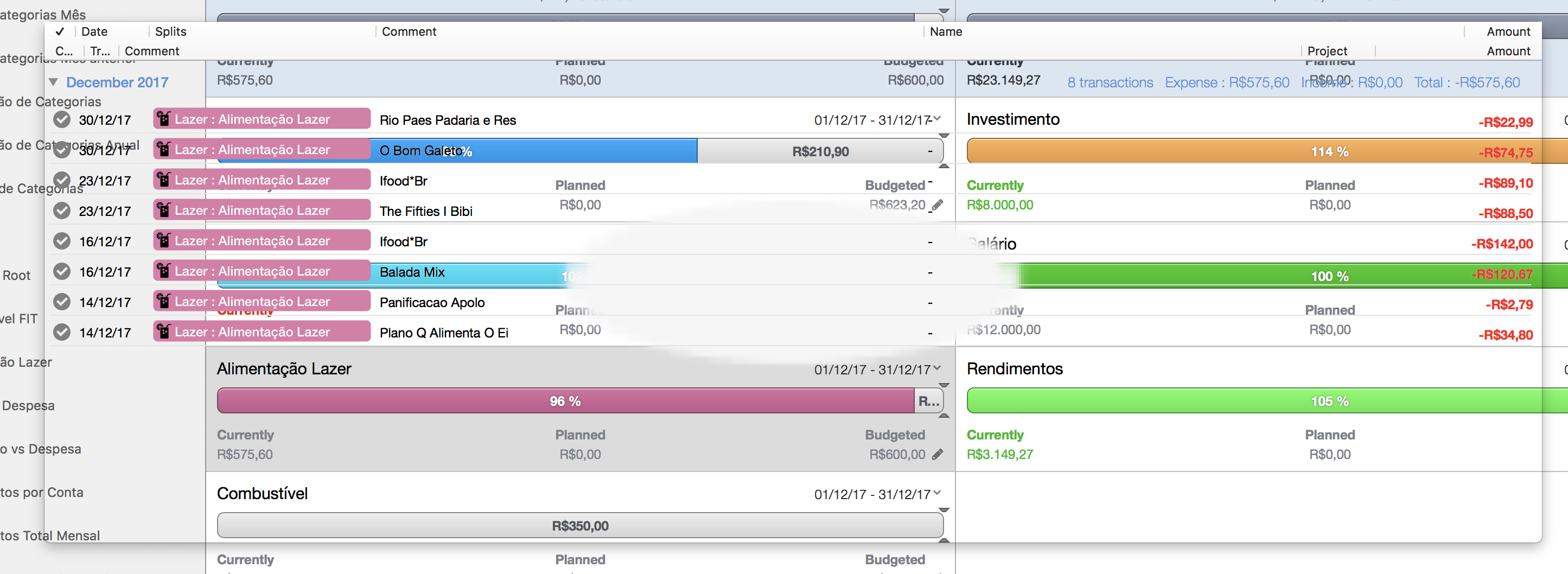
Task: Click Rendimentos 105% green progress bar
Action: (x=1267, y=401)
